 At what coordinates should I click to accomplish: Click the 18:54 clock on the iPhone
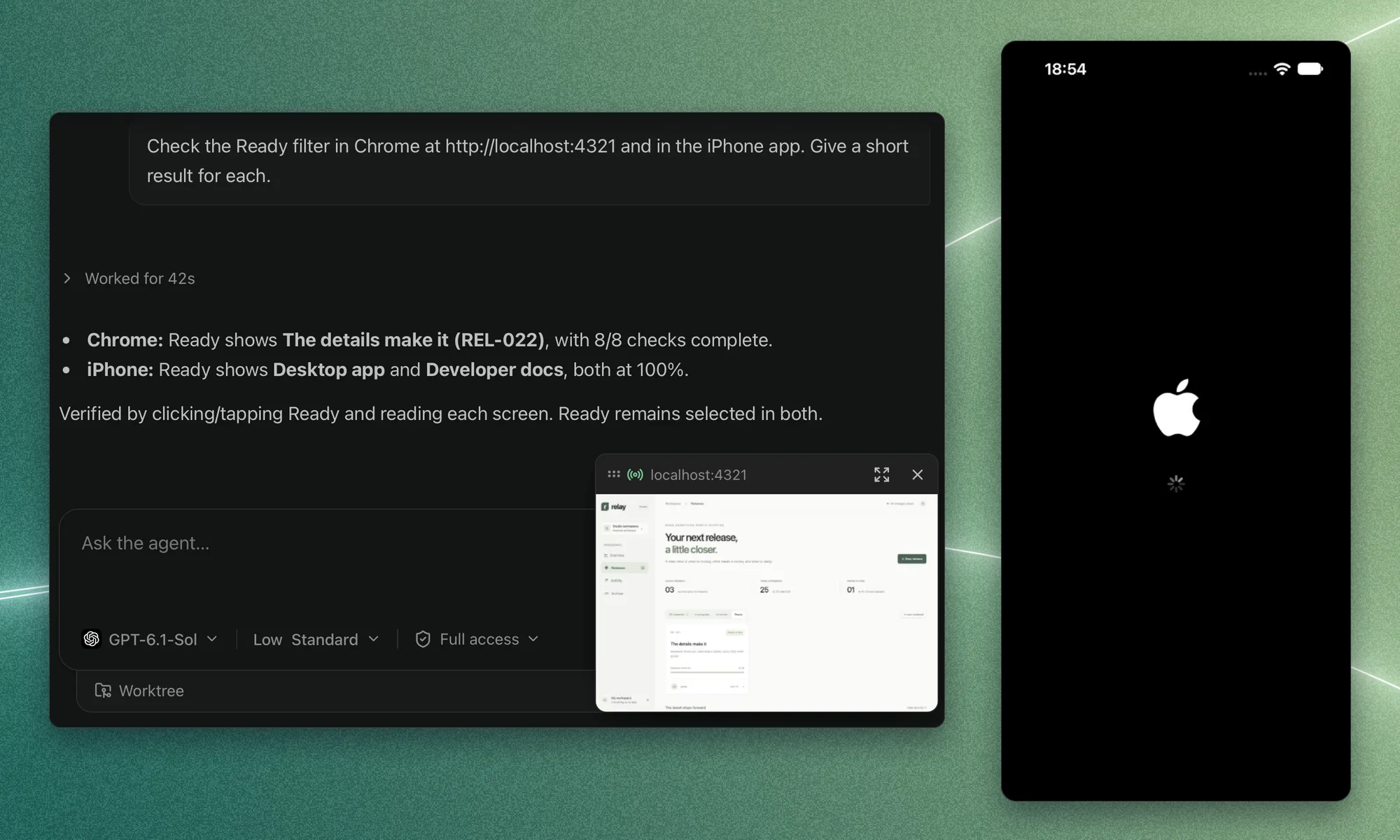pyautogui.click(x=1065, y=69)
